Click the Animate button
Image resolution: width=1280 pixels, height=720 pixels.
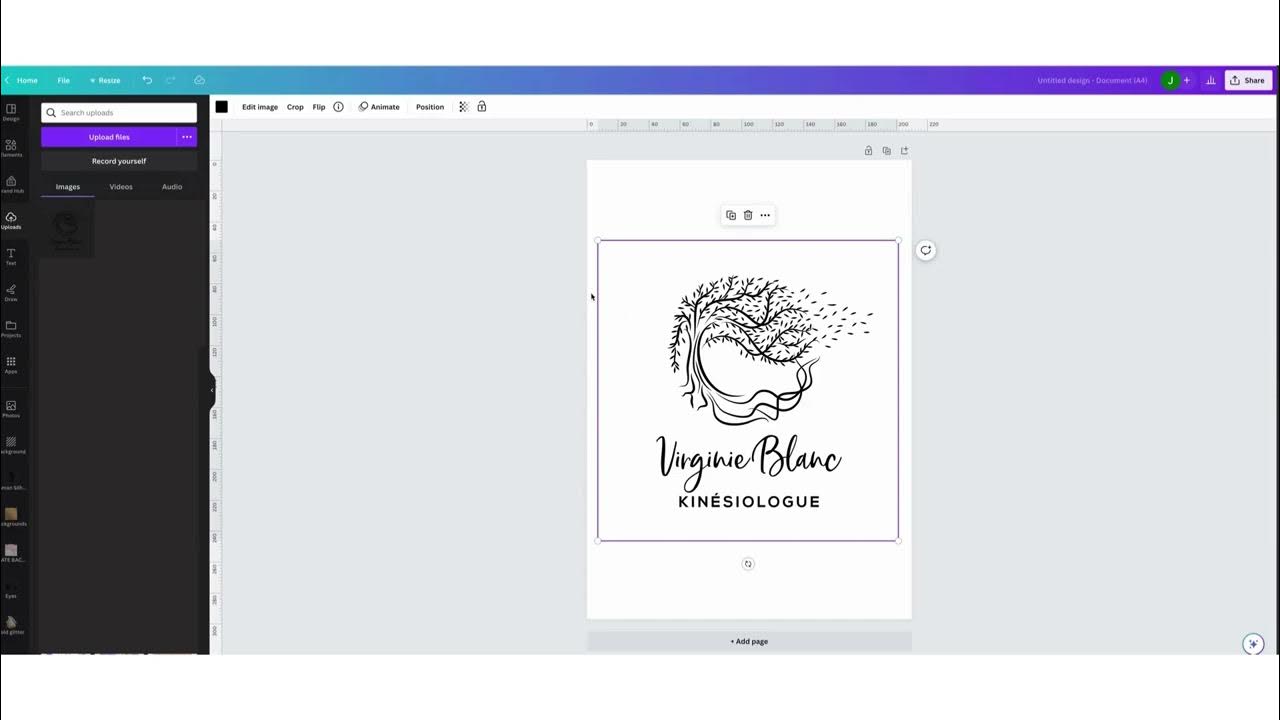379,107
